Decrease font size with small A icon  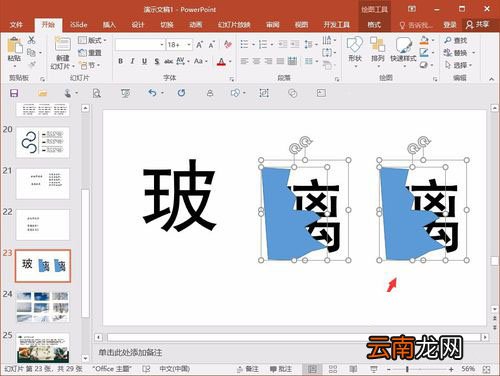212,44
